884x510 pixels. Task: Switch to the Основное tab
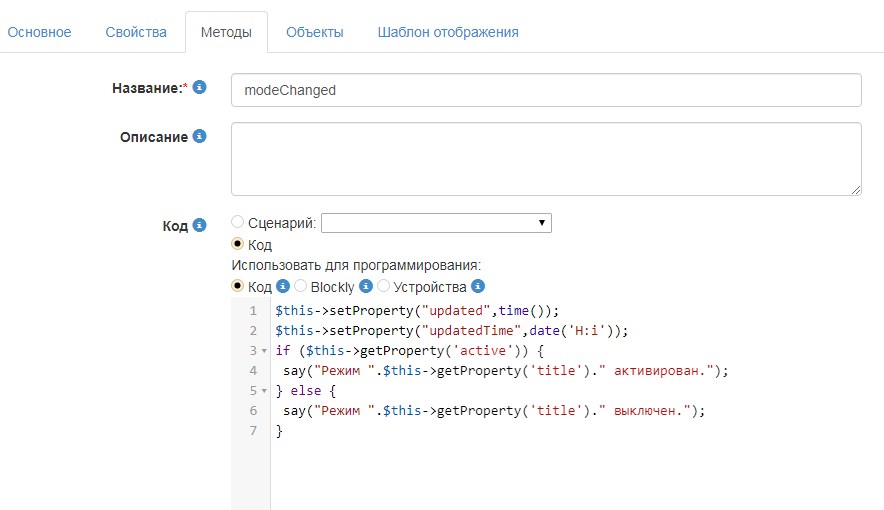coord(39,32)
